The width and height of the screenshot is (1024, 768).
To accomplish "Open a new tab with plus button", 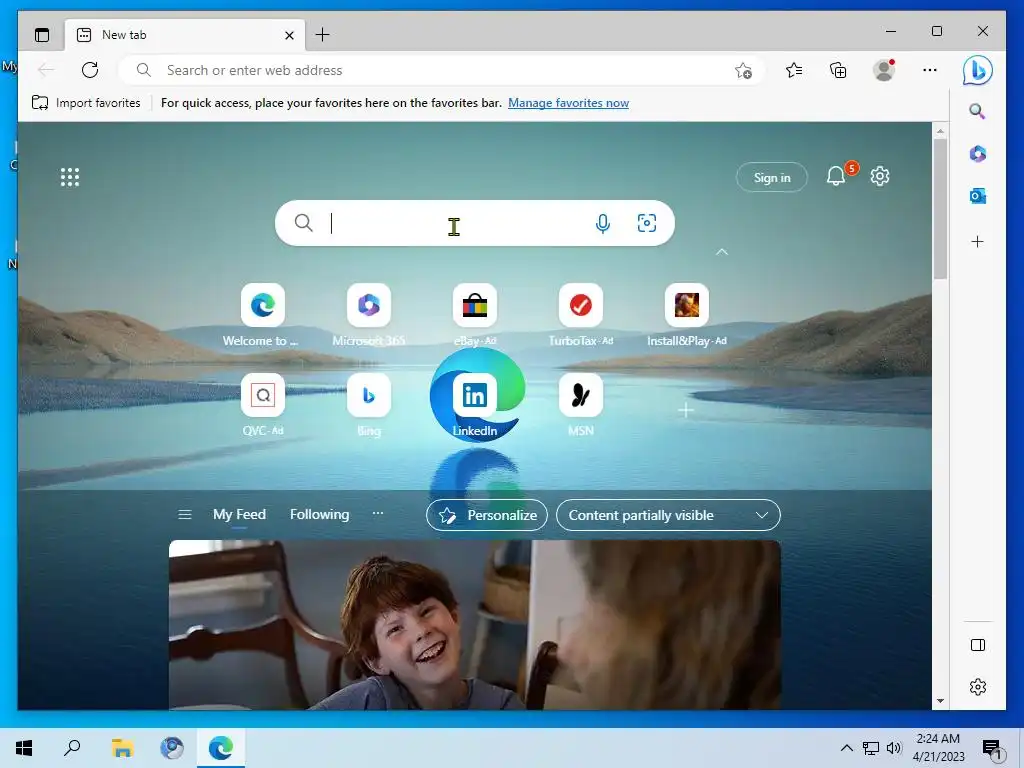I will pyautogui.click(x=323, y=35).
